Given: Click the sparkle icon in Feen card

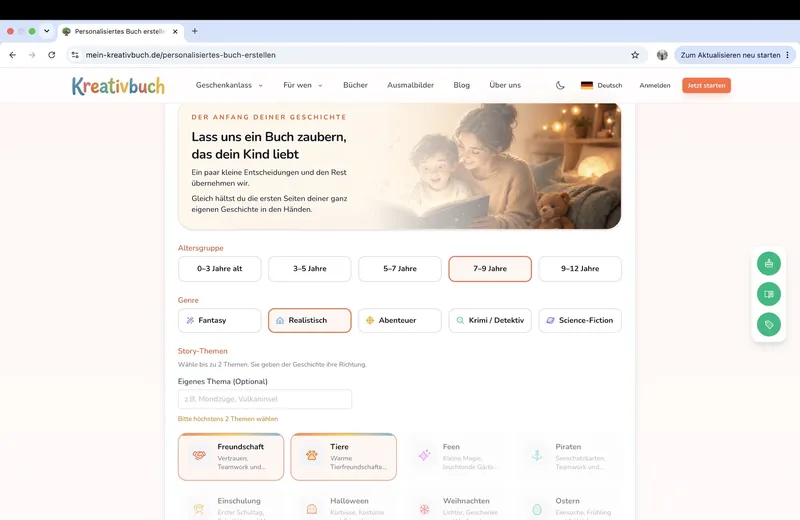Looking at the screenshot, I should [424, 455].
